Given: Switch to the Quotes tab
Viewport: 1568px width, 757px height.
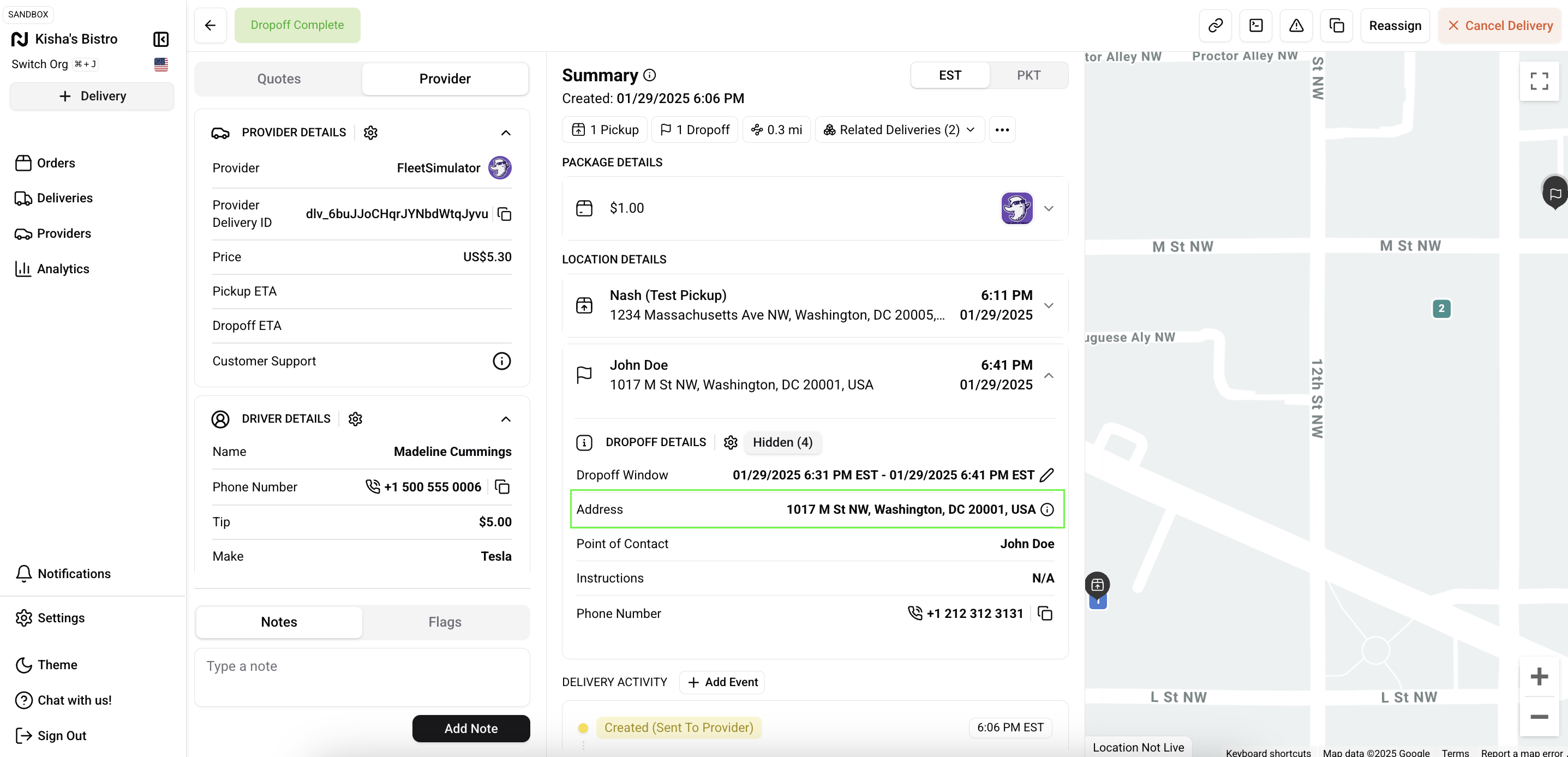Looking at the screenshot, I should (279, 79).
